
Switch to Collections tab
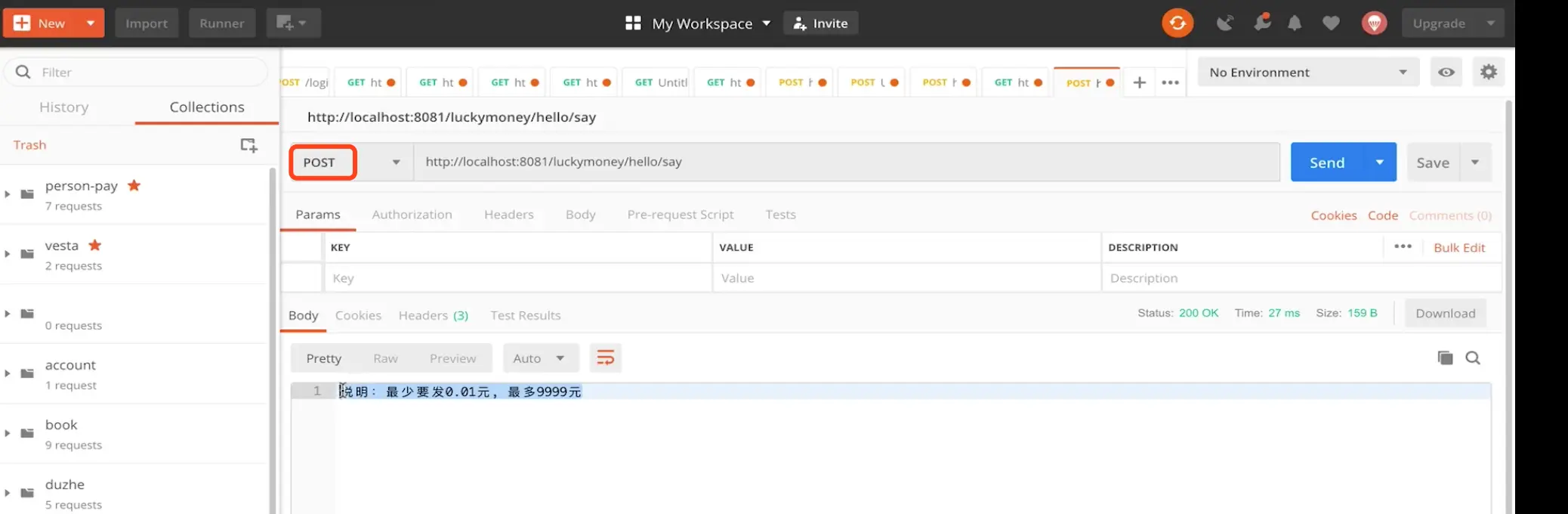pyautogui.click(x=207, y=107)
